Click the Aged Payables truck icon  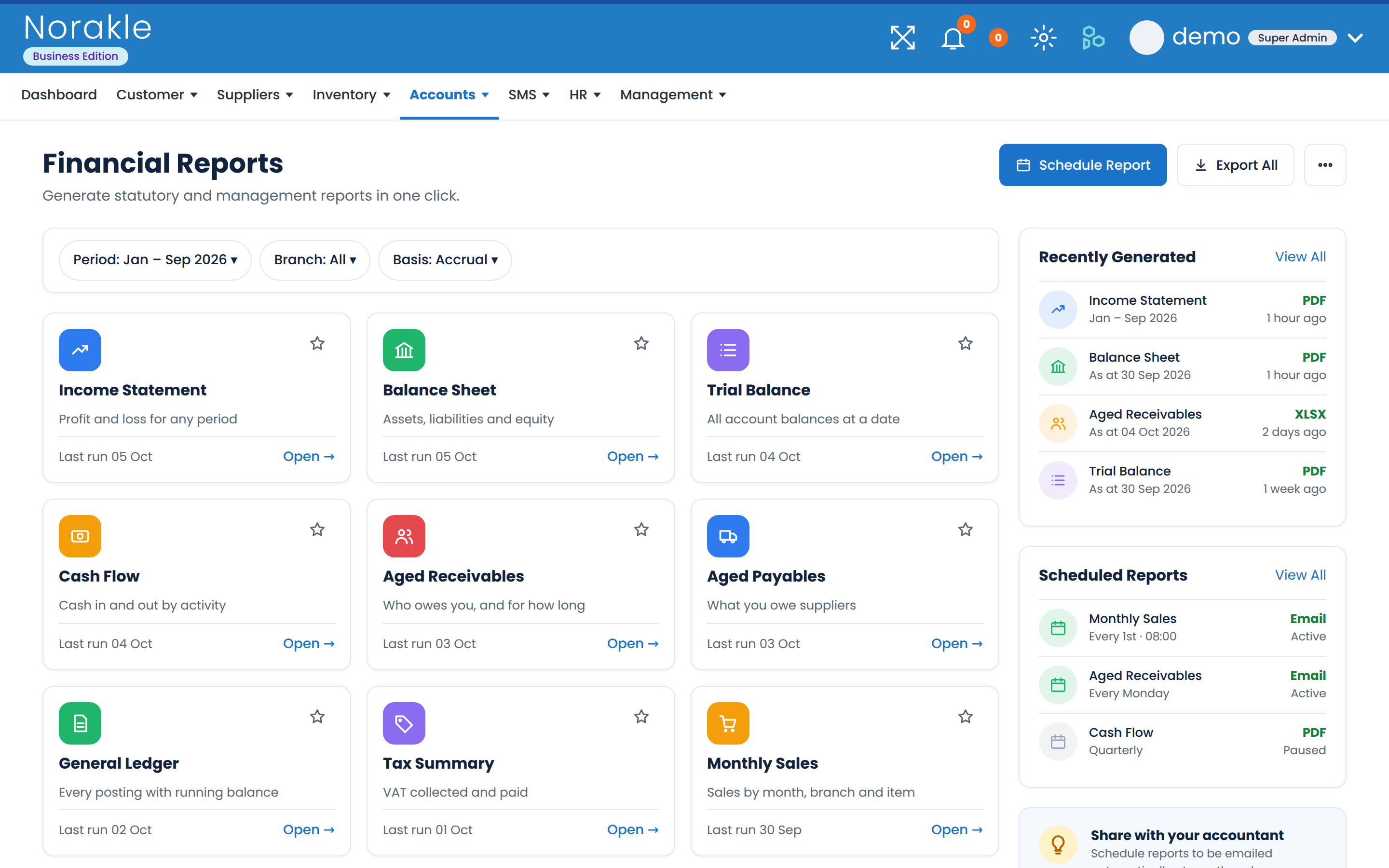tap(728, 536)
